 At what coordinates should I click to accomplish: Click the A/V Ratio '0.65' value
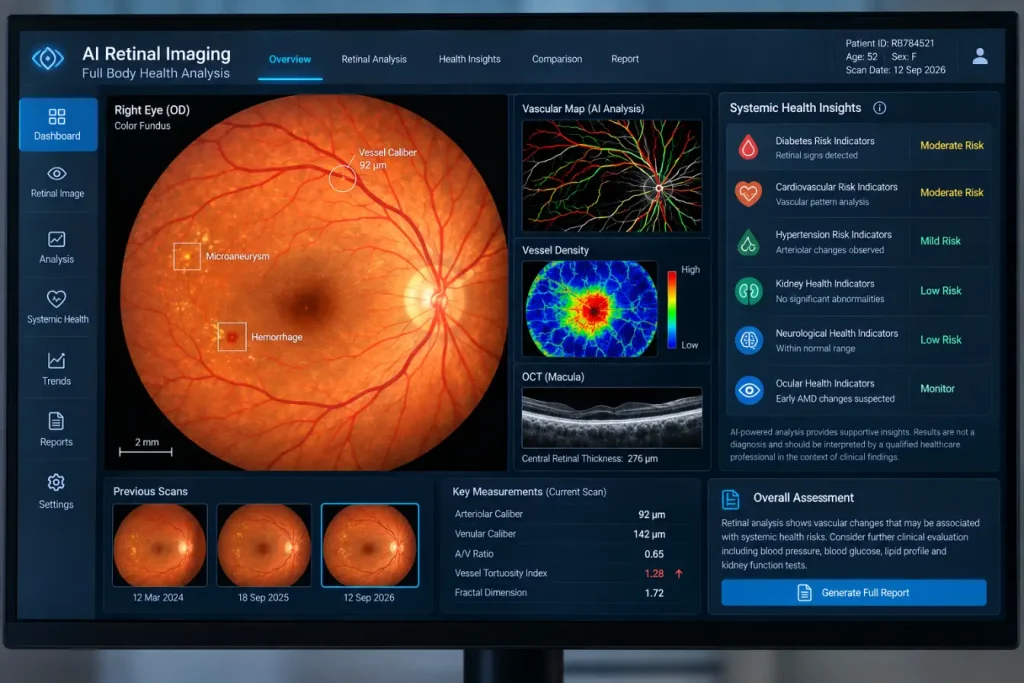[x=654, y=554]
